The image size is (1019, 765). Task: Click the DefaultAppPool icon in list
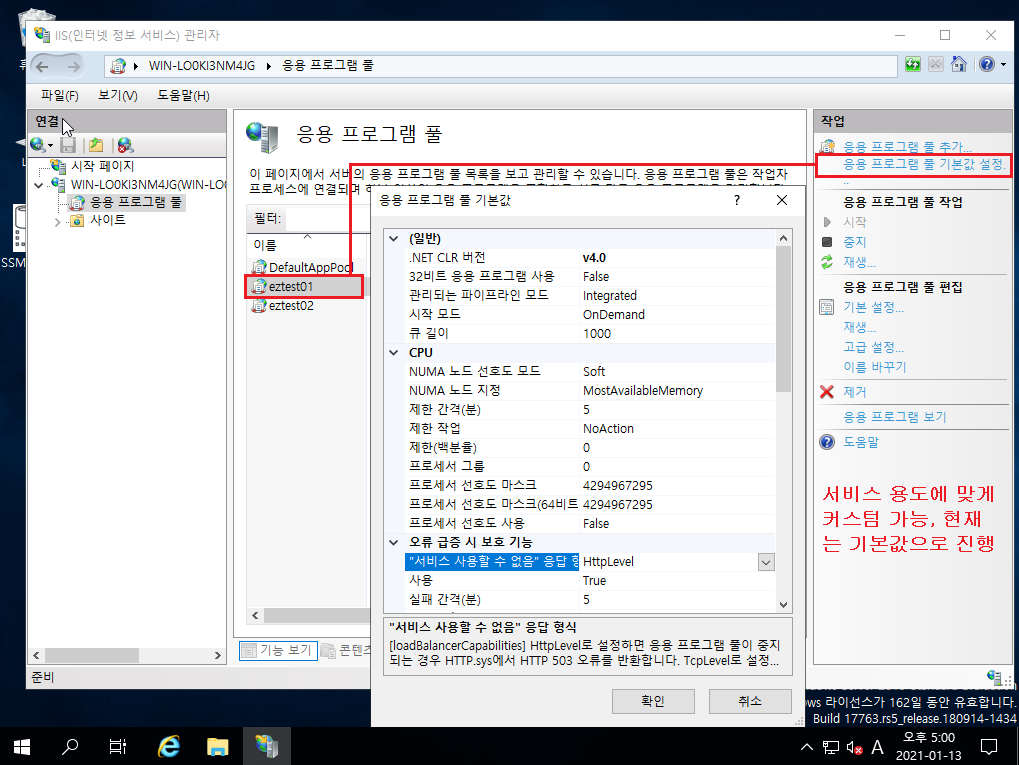[259, 267]
